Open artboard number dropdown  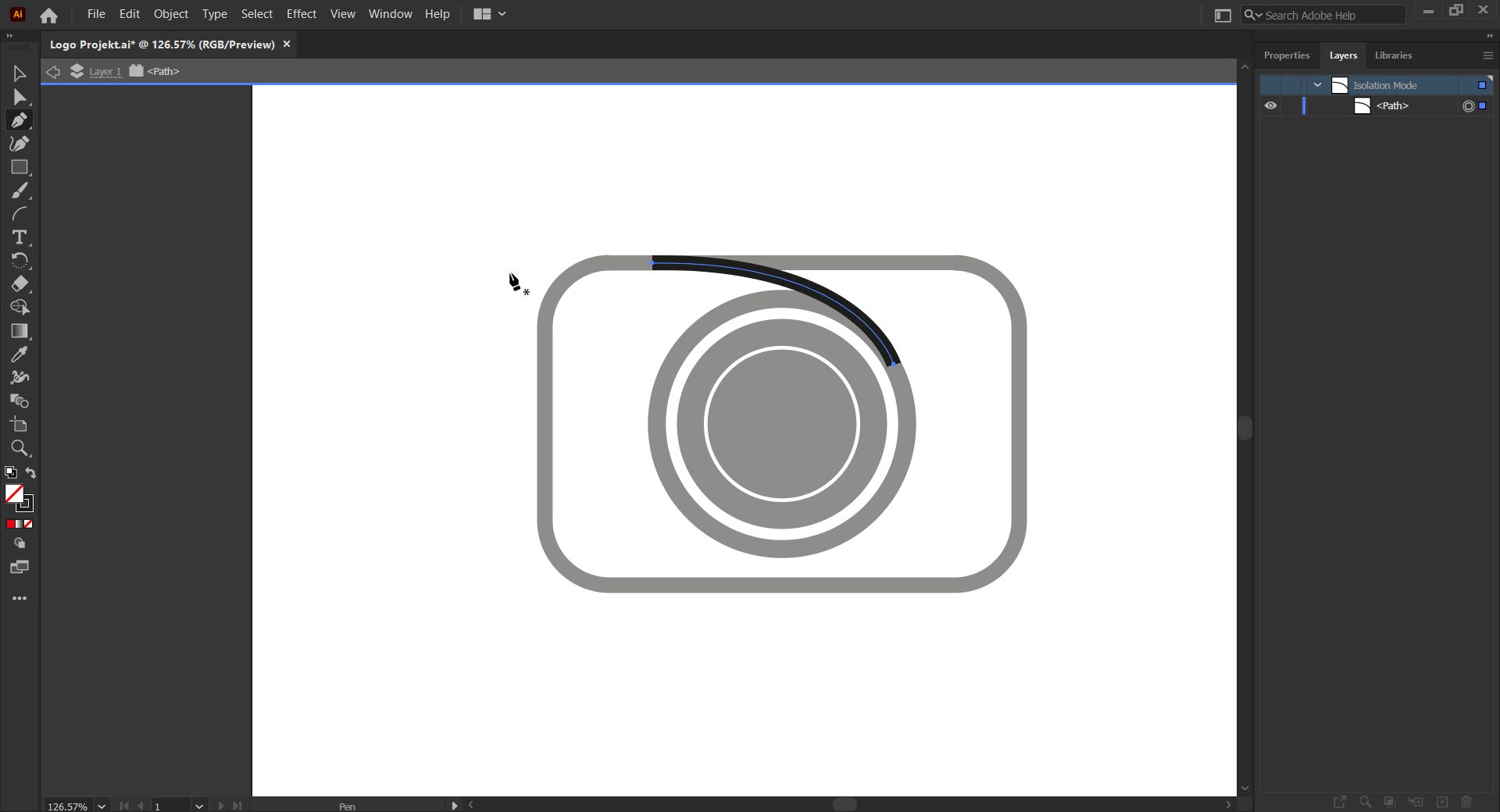coord(199,806)
